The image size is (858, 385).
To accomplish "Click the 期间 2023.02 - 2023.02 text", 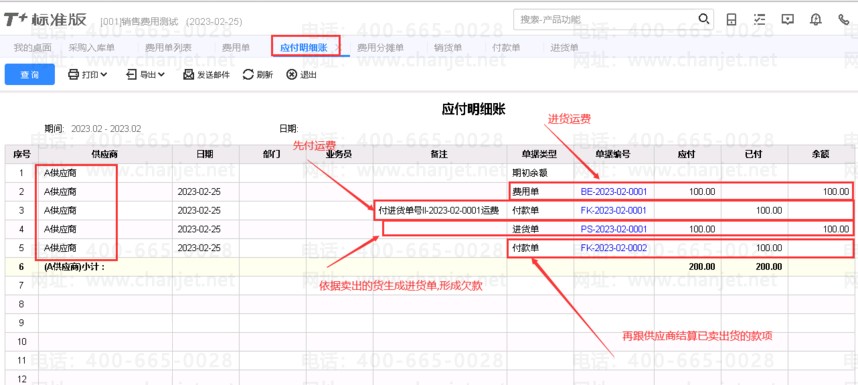I will 92,129.
